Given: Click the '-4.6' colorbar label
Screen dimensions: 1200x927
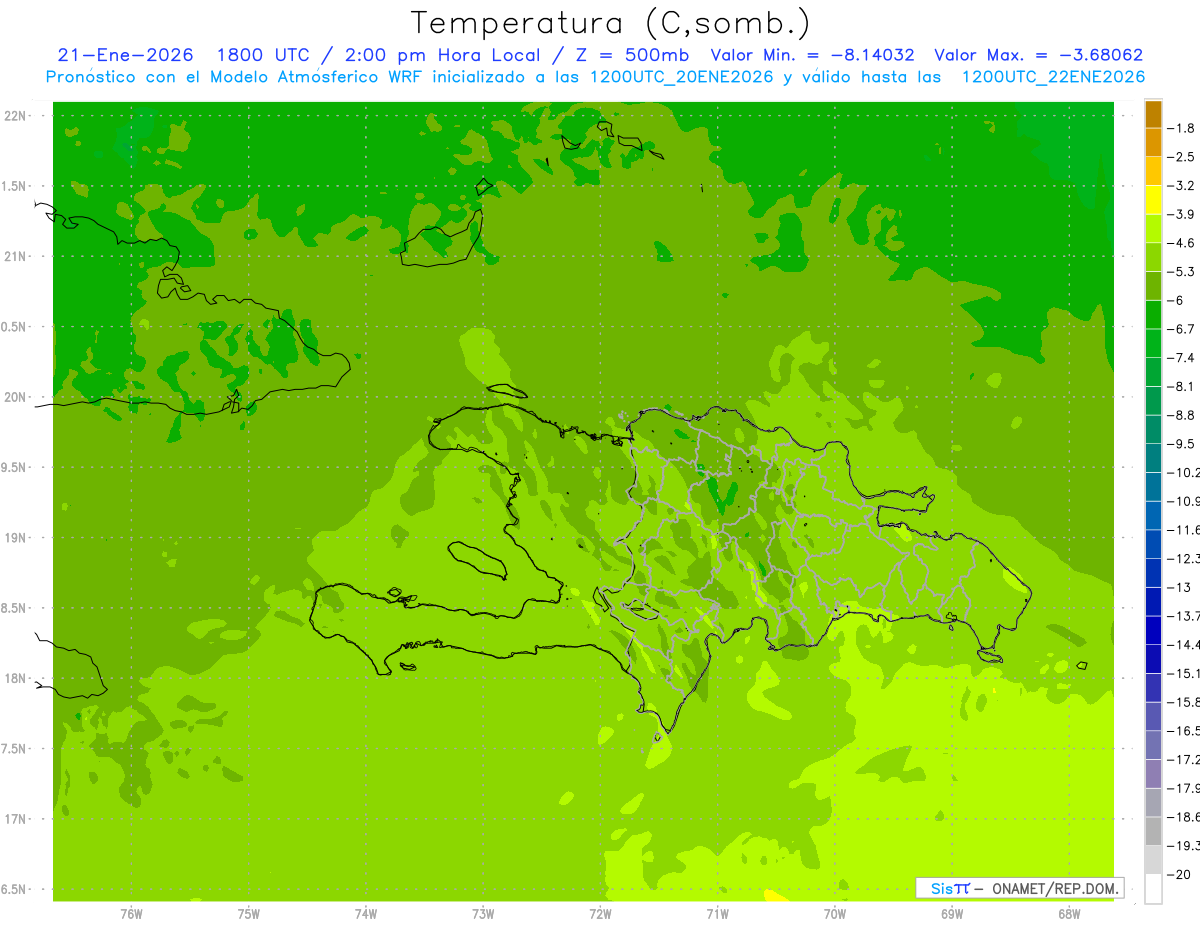Looking at the screenshot, I should pyautogui.click(x=1182, y=243).
